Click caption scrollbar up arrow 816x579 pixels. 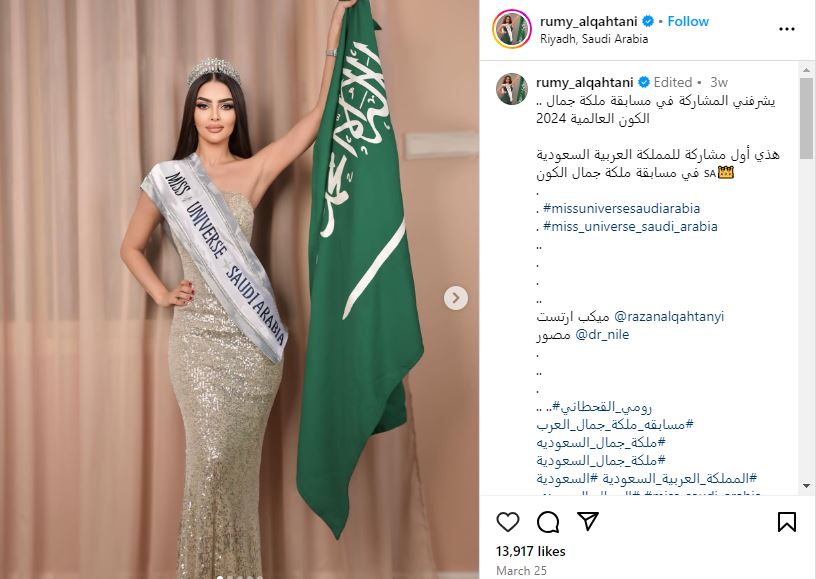(807, 69)
